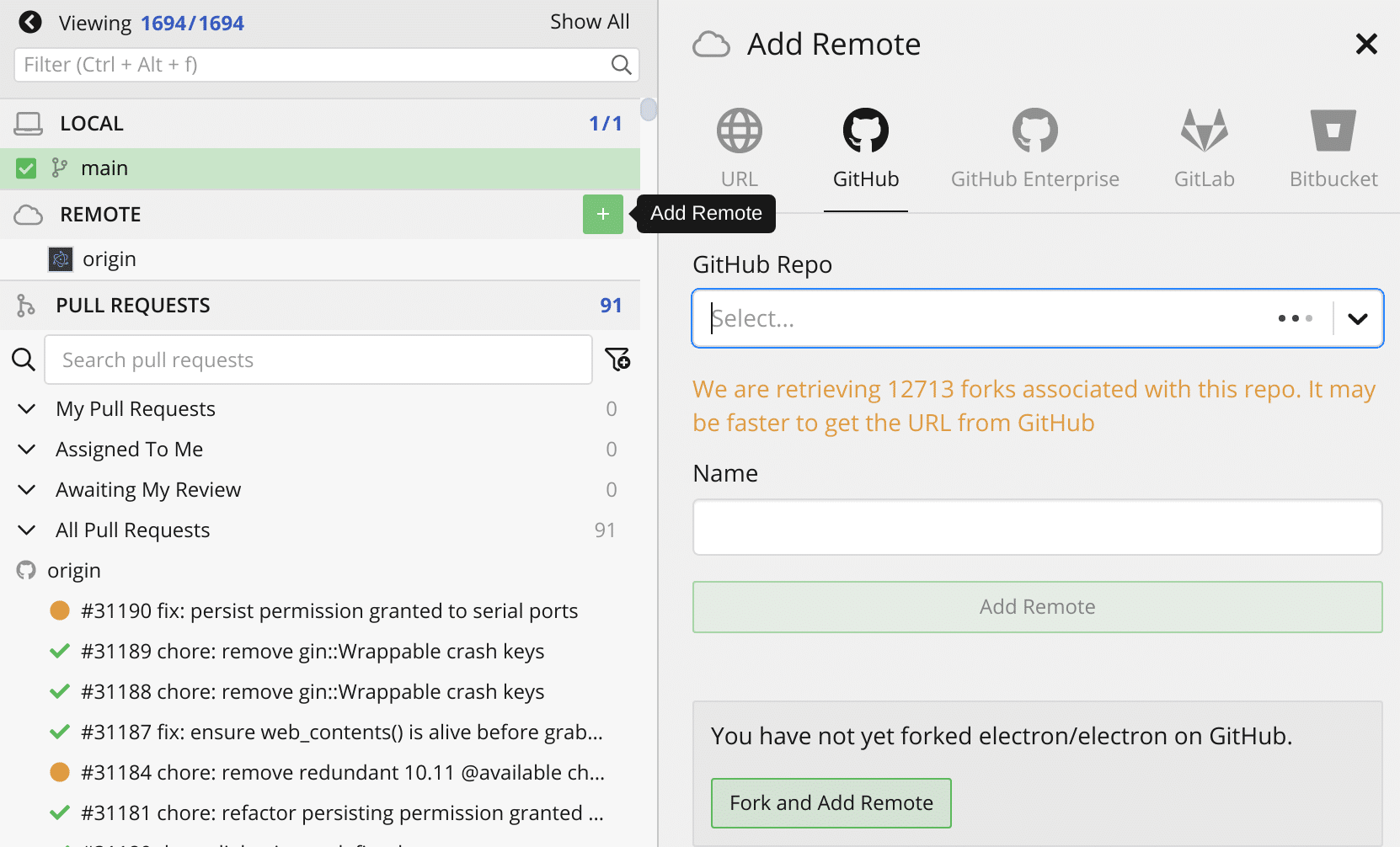The image size is (1400, 847).
Task: Click Fork and Add Remote button
Action: [831, 803]
